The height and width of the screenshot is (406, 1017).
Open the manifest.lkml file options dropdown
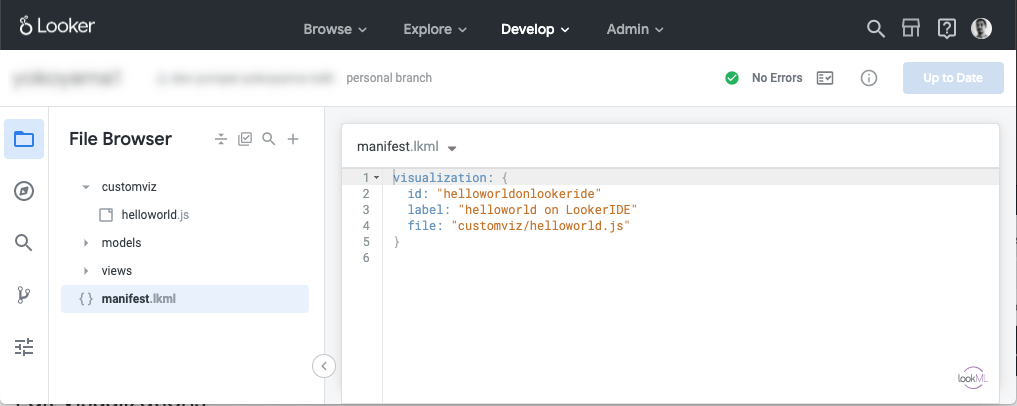tap(452, 148)
